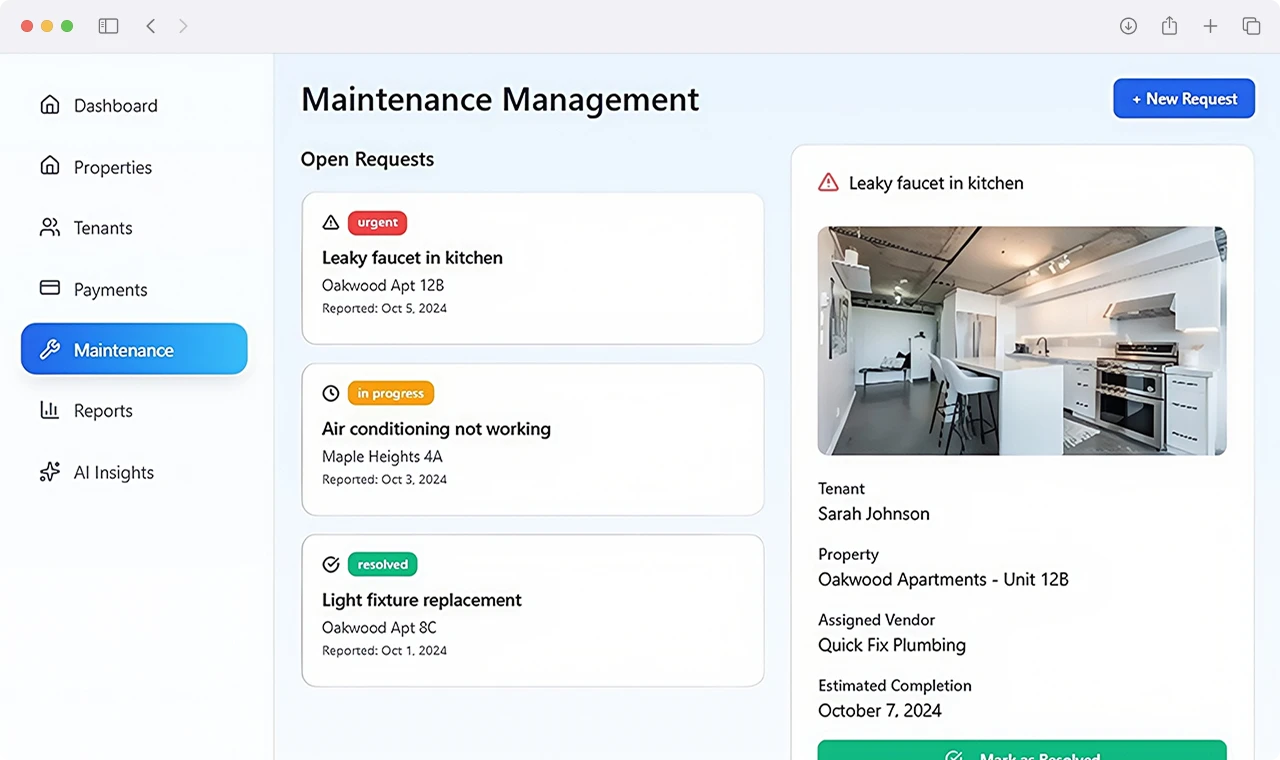This screenshot has width=1280, height=760.
Task: Click the check circle on Light fixture card
Action: click(x=331, y=564)
